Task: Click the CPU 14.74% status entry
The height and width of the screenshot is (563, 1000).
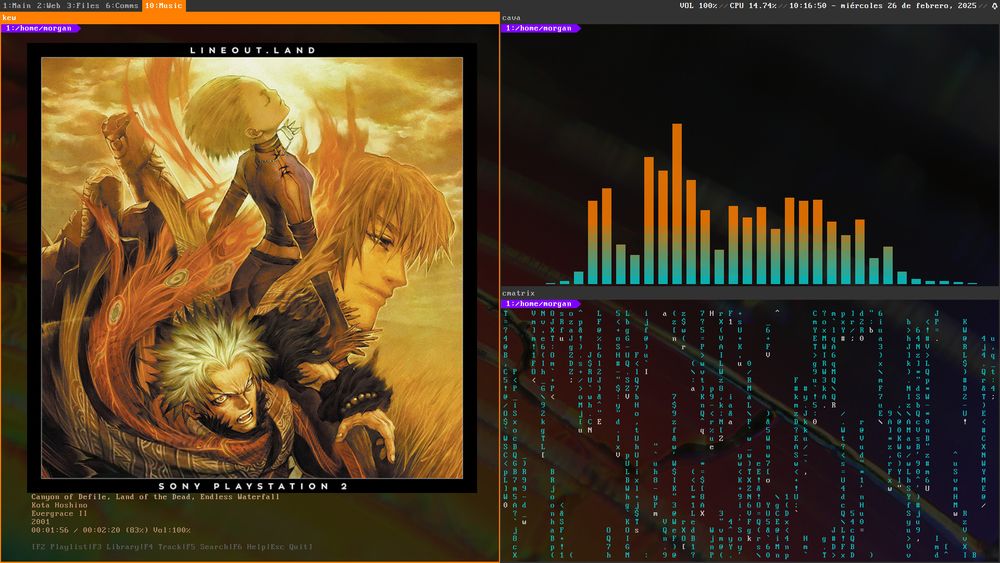Action: pos(753,5)
